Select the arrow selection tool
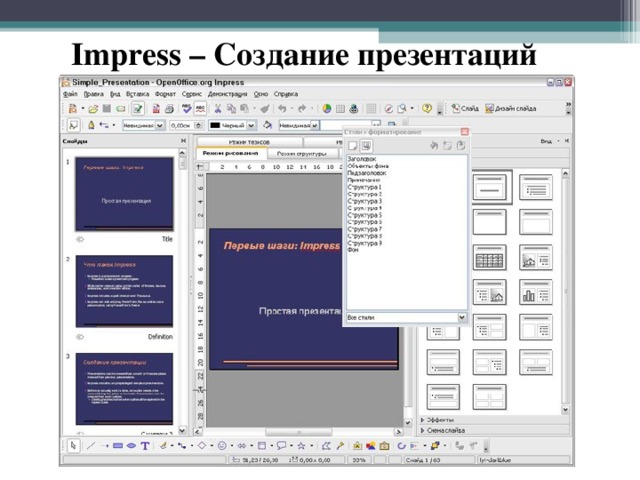The height and width of the screenshot is (480, 640). [73, 446]
